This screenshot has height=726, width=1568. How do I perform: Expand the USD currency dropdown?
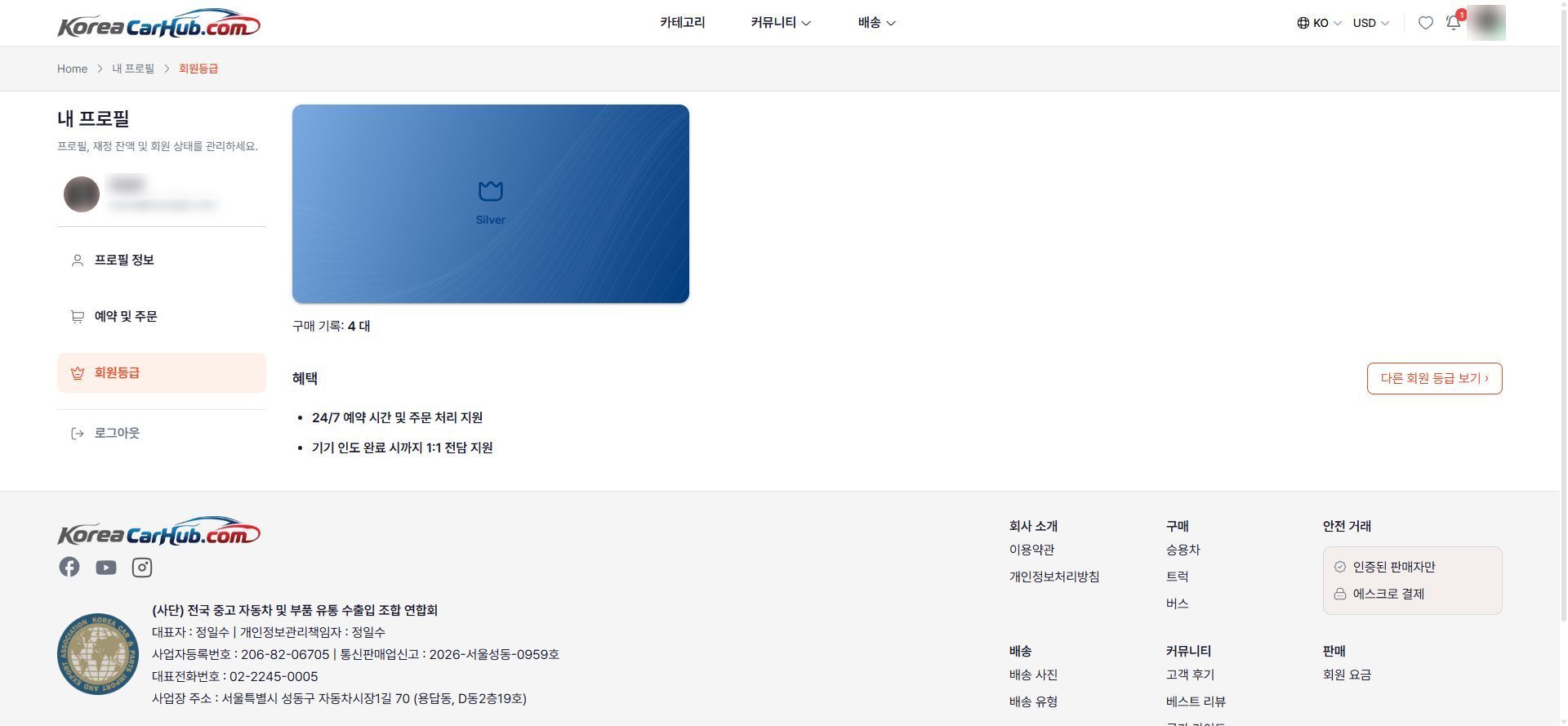(1370, 23)
